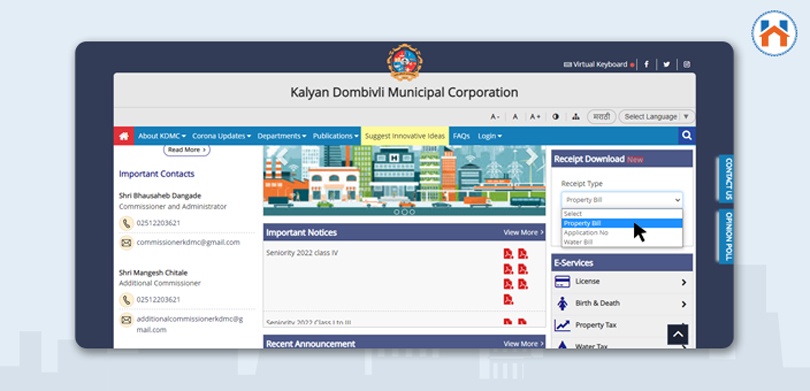The height and width of the screenshot is (391, 810).
Task: Click 02512203621 under Shri Mangesh Chitale
Action: click(x=158, y=300)
